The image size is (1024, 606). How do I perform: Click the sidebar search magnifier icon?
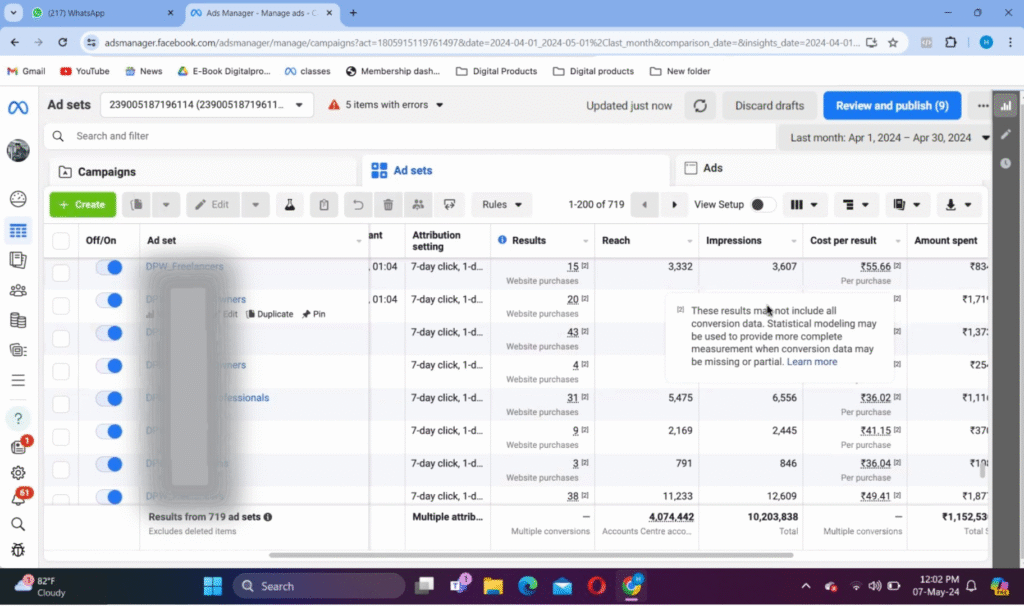click(x=18, y=524)
